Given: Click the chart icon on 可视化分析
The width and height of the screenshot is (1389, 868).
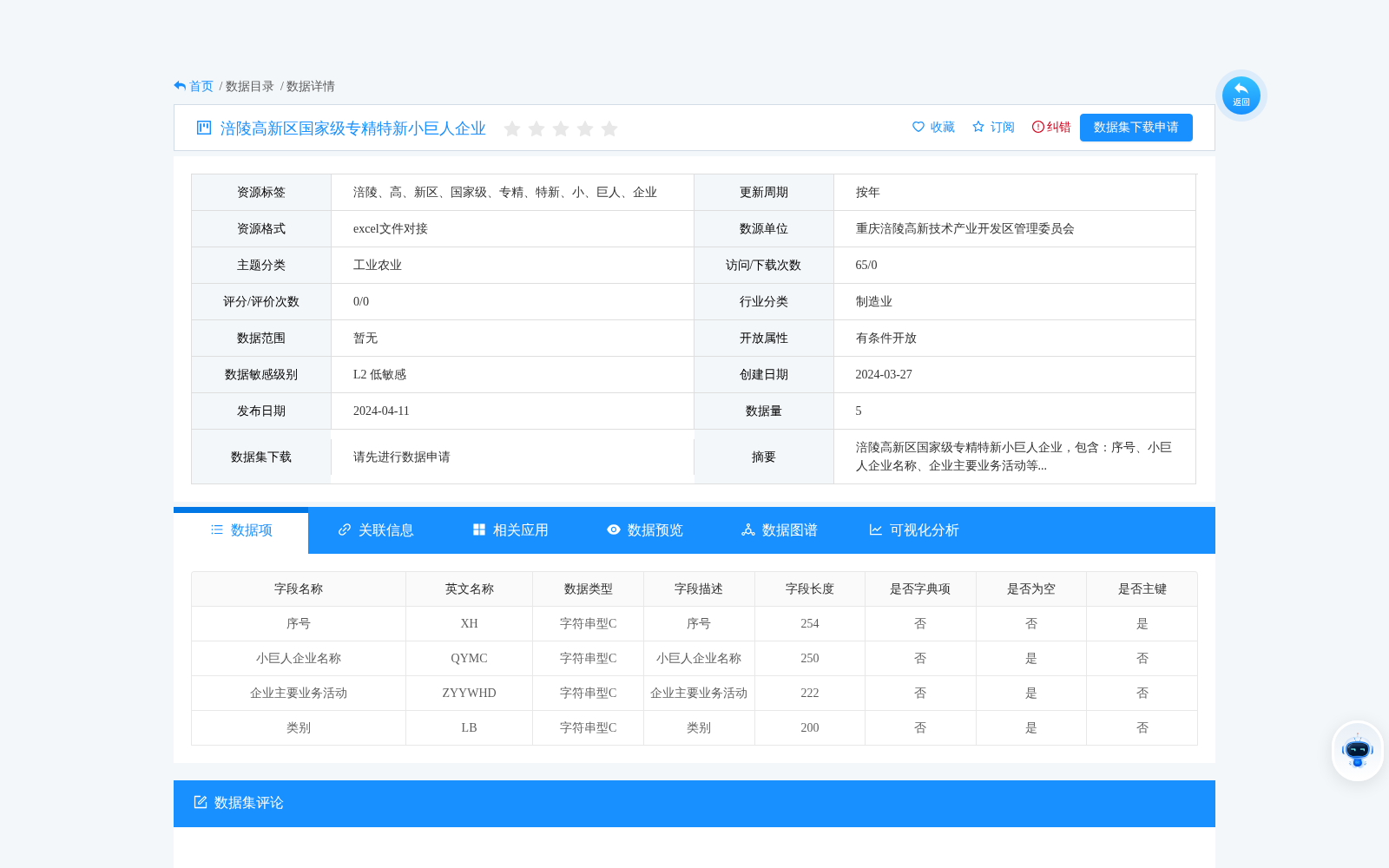Looking at the screenshot, I should click(876, 529).
